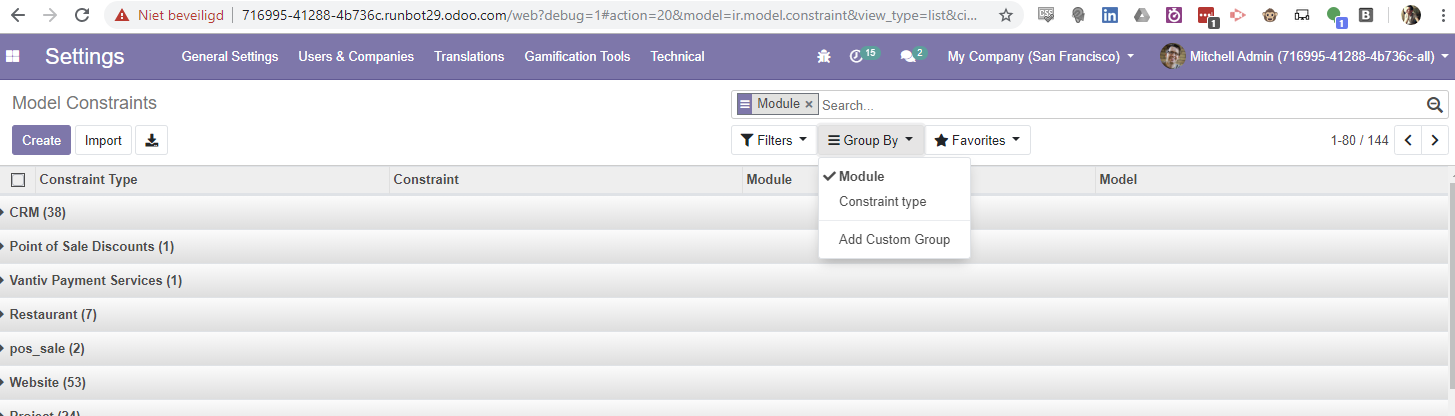Click the Create button
Screen dimensions: 1455x416
pyautogui.click(x=42, y=140)
